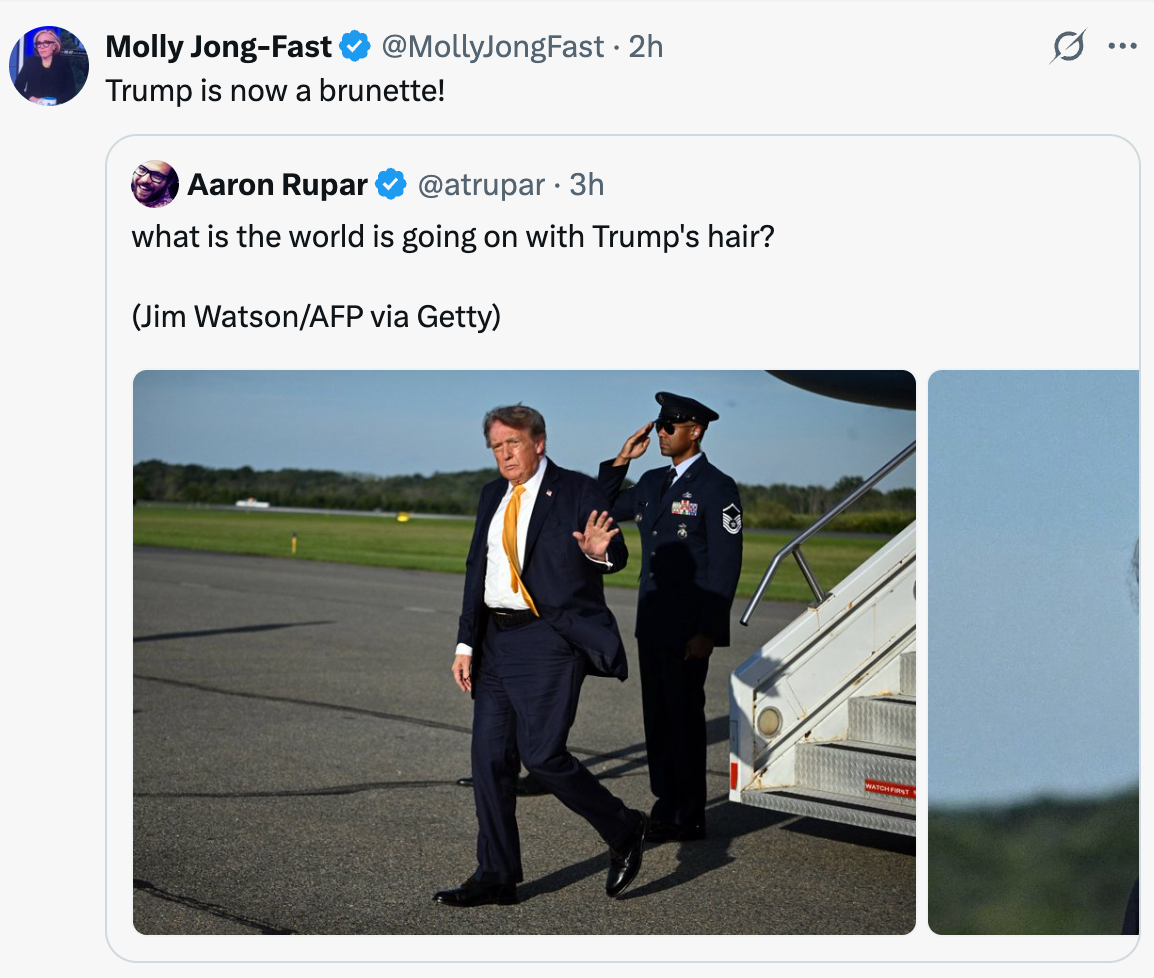Open the second partially visible photo
The height and width of the screenshot is (978, 1154).
[x=1033, y=652]
